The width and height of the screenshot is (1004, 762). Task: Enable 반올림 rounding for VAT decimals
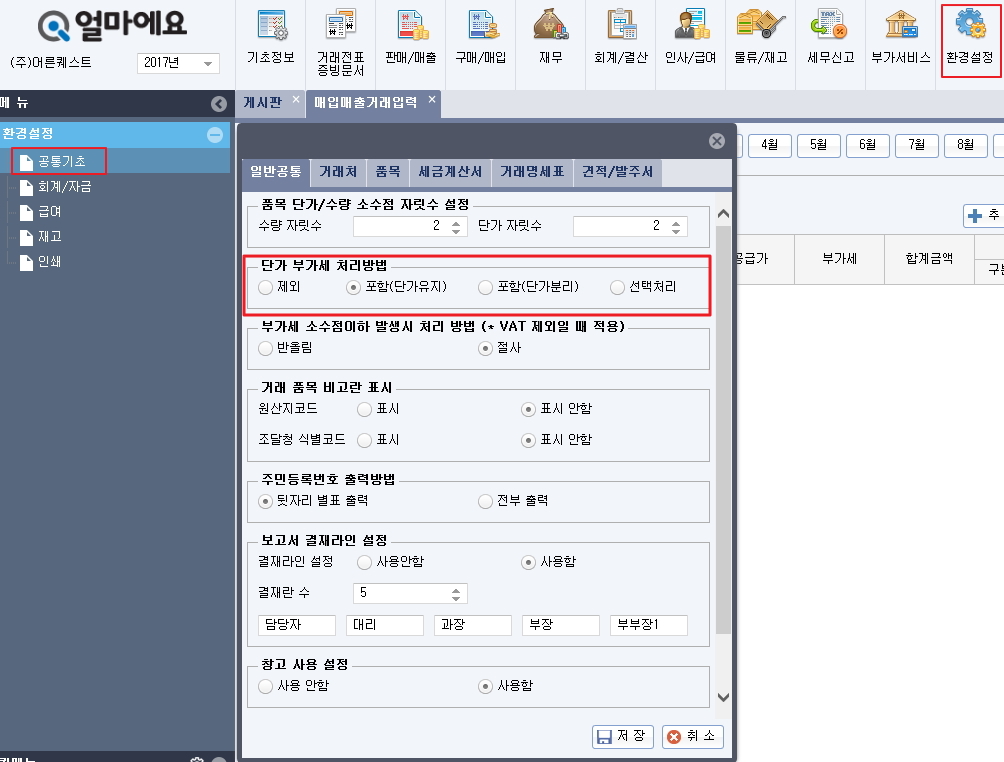pos(263,349)
